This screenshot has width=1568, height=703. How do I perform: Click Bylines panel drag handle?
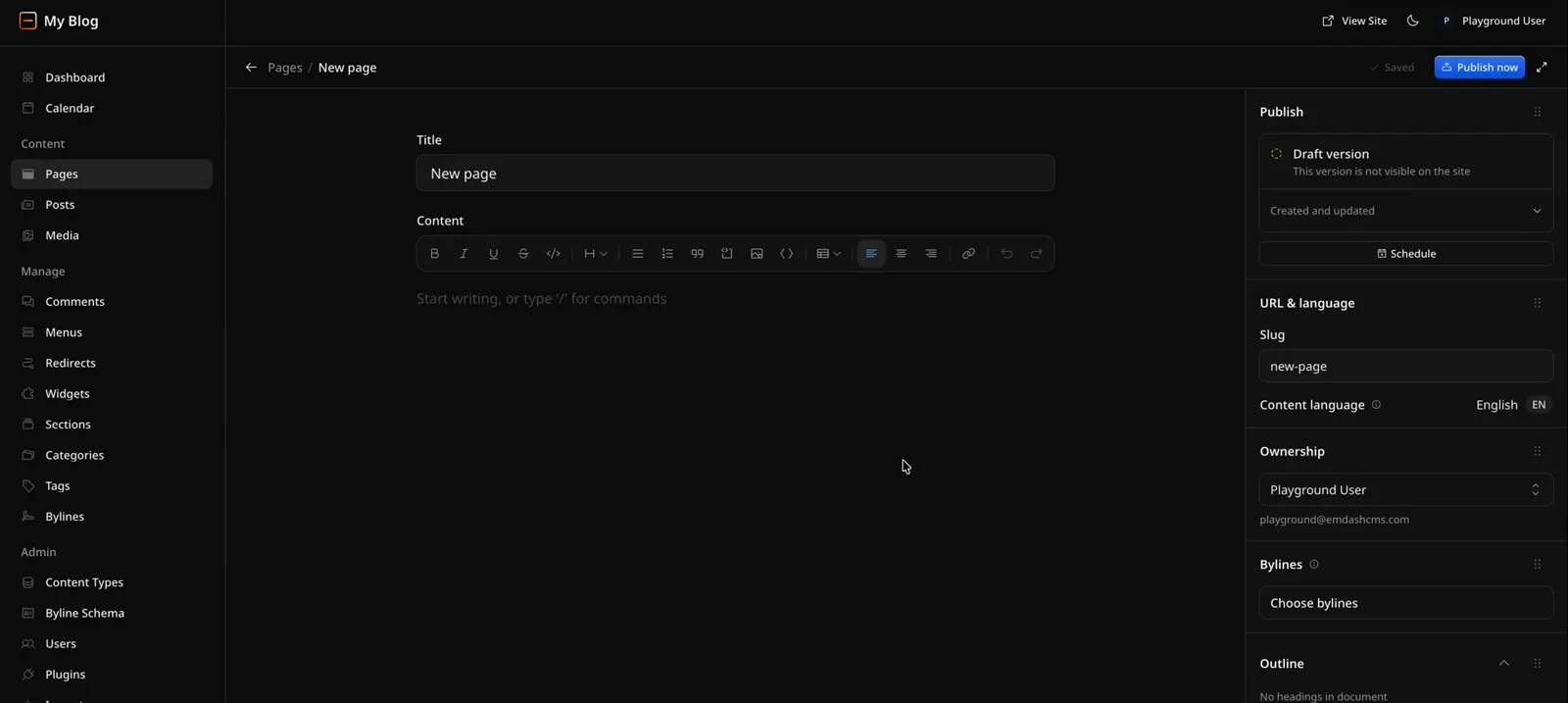[1538, 565]
